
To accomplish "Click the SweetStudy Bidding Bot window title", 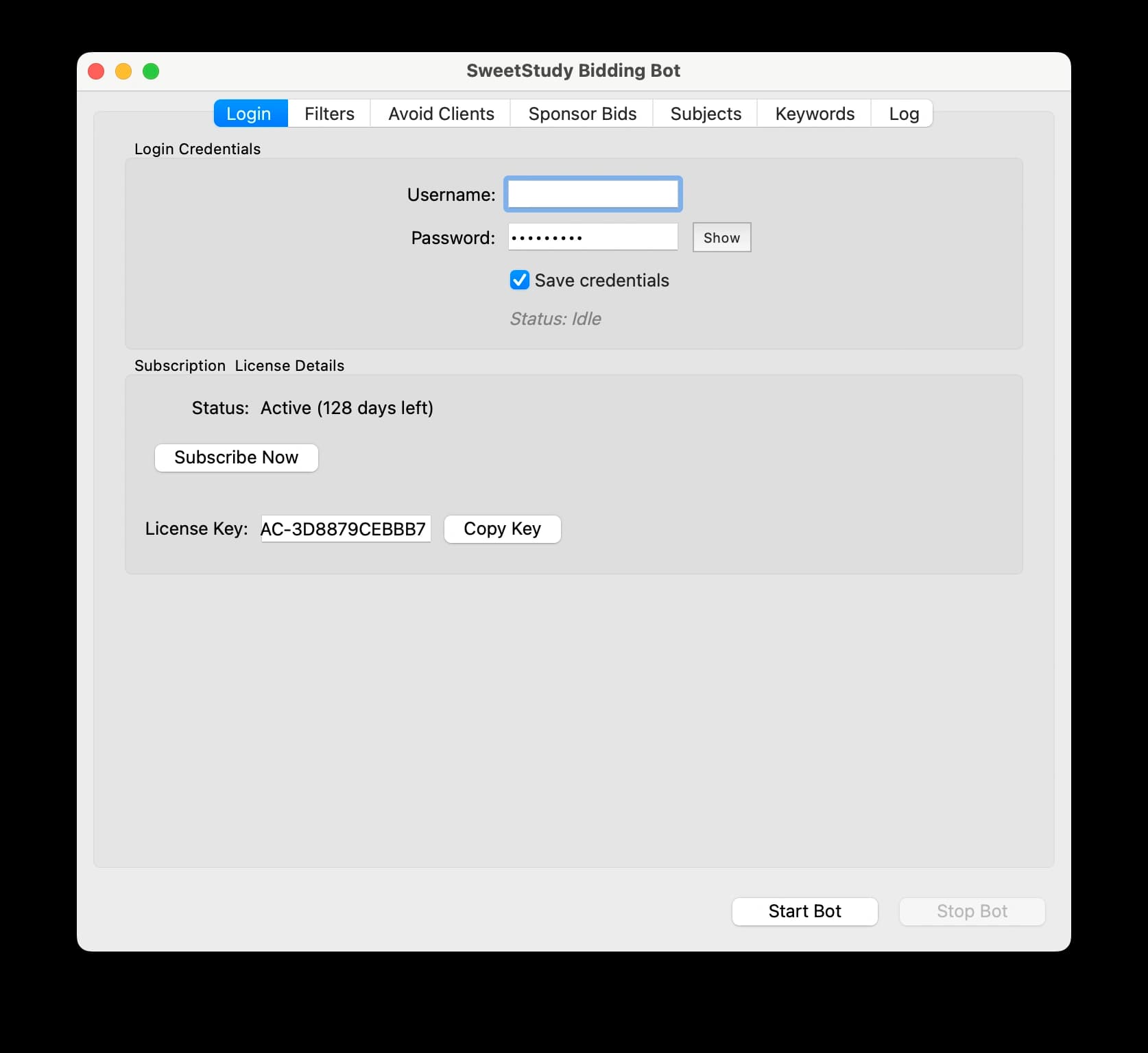I will [x=573, y=71].
